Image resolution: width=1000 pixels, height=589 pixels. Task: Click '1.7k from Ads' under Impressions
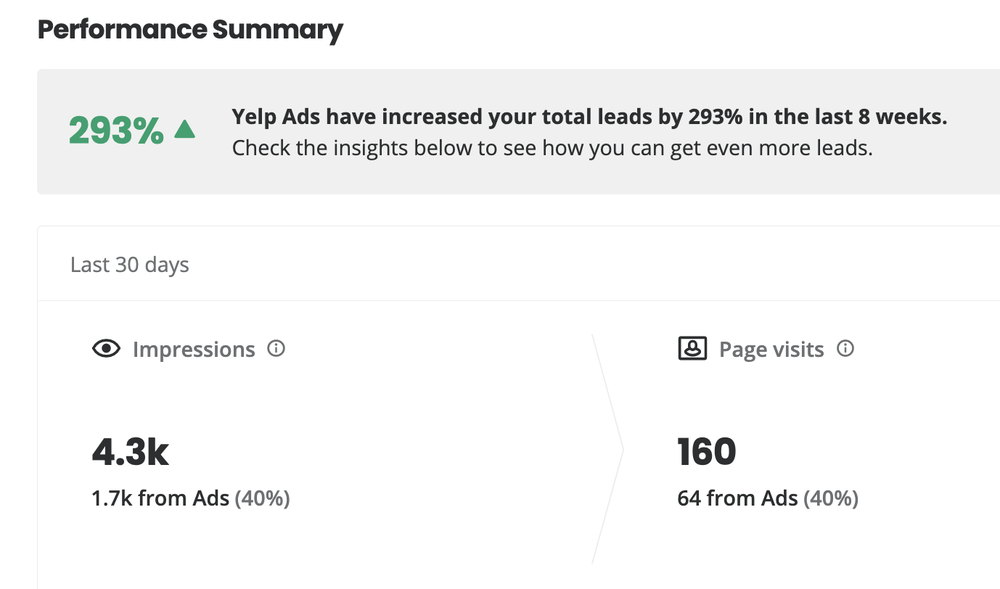point(160,498)
